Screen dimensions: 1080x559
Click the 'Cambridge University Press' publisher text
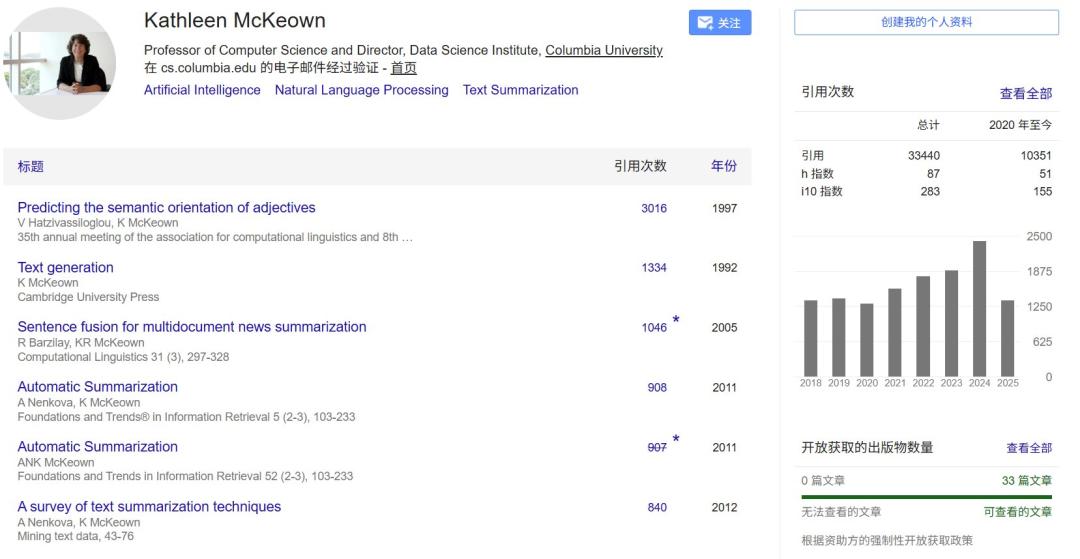88,297
